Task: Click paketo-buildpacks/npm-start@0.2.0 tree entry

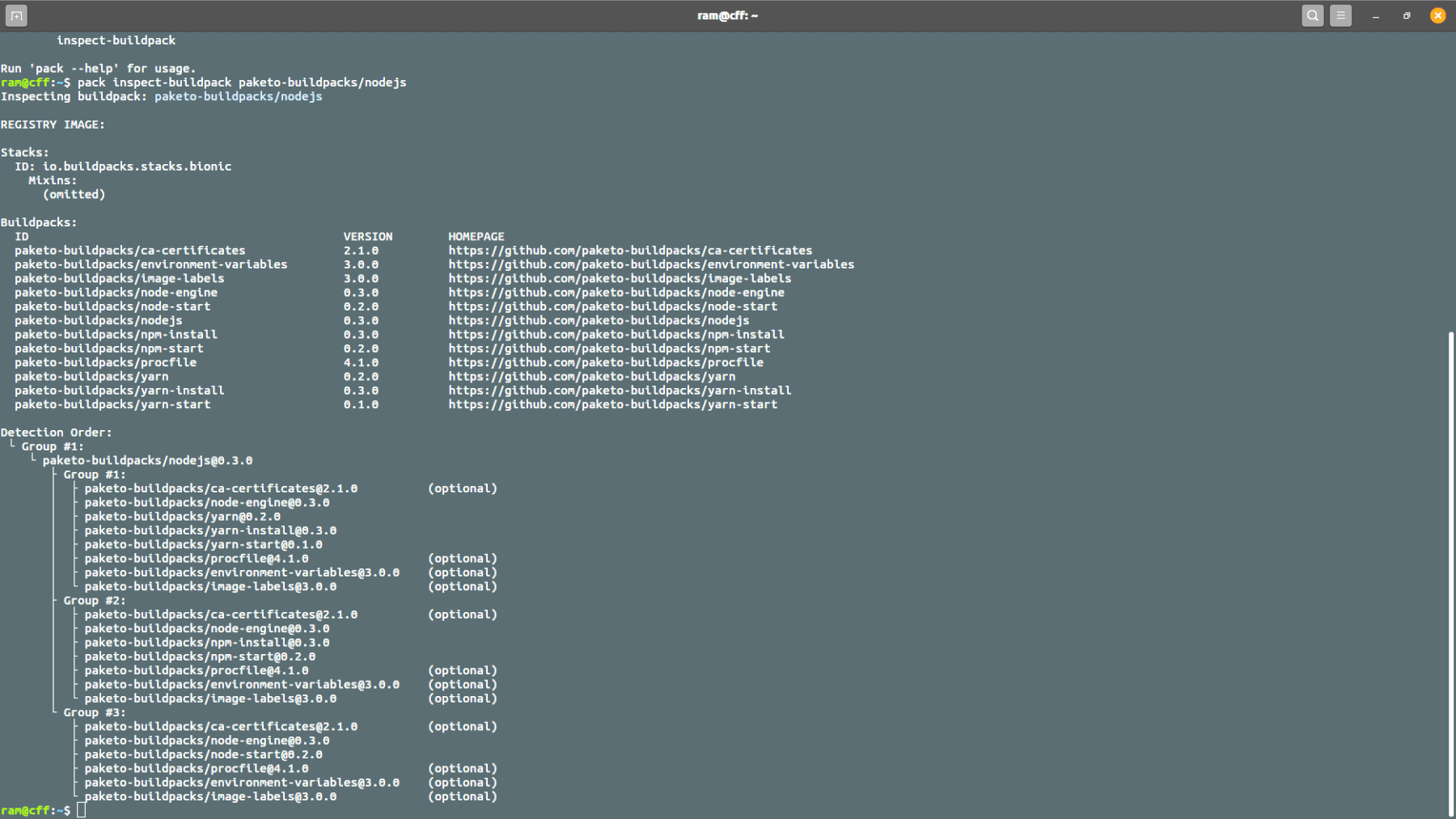Action: point(200,656)
